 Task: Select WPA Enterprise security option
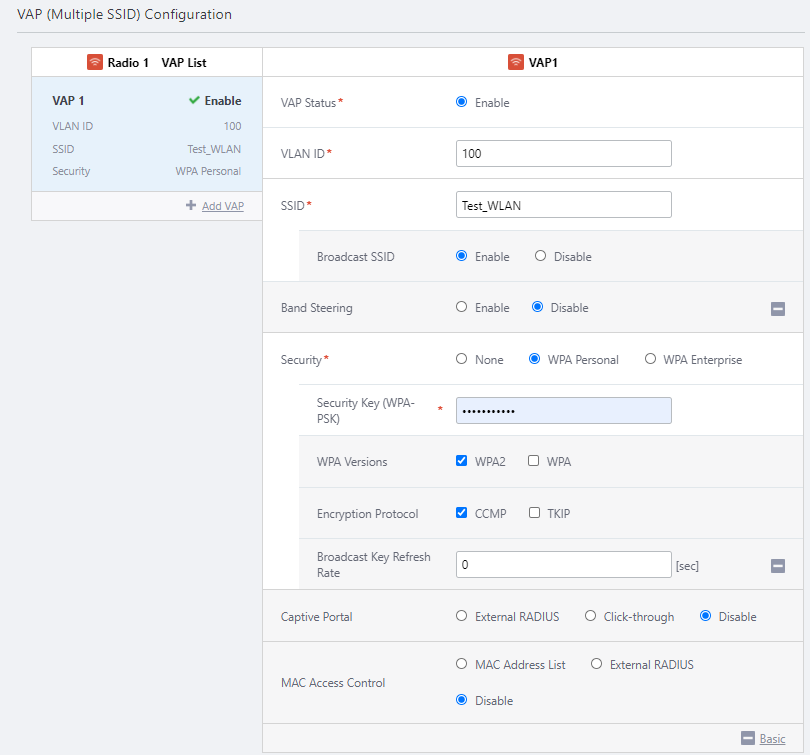(651, 359)
